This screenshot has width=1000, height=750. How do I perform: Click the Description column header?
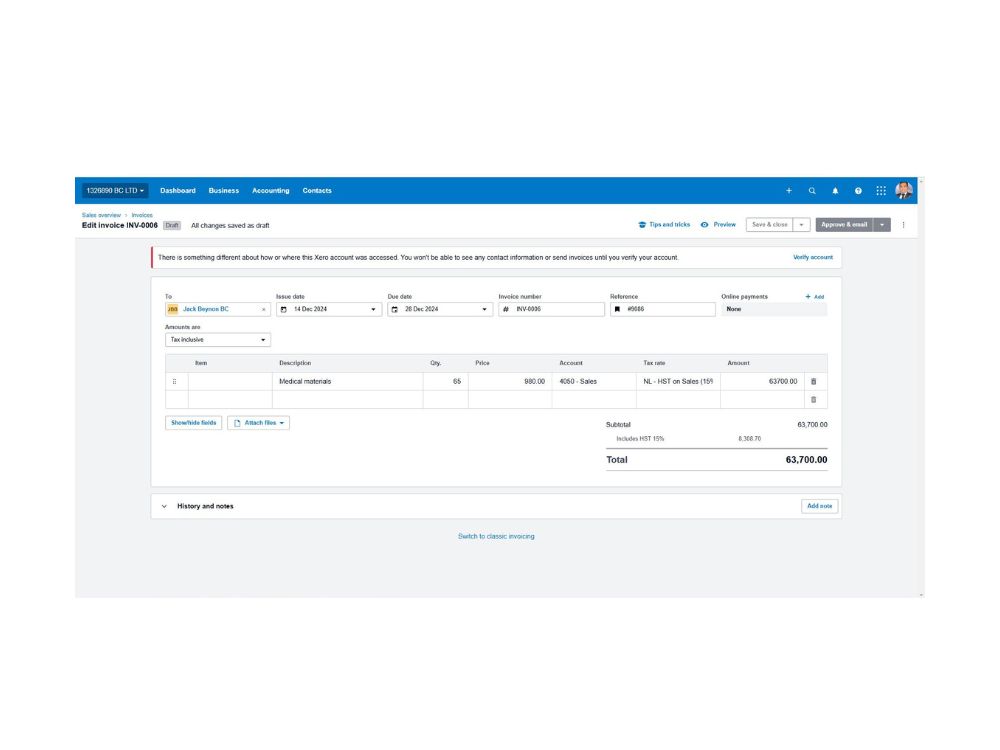(295, 363)
